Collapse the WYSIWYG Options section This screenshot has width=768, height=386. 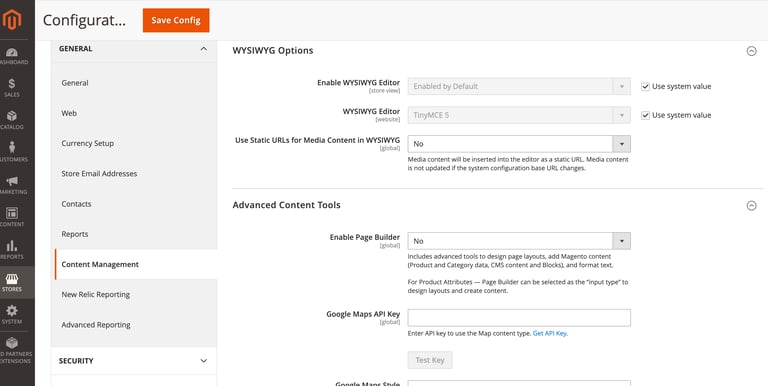click(751, 51)
